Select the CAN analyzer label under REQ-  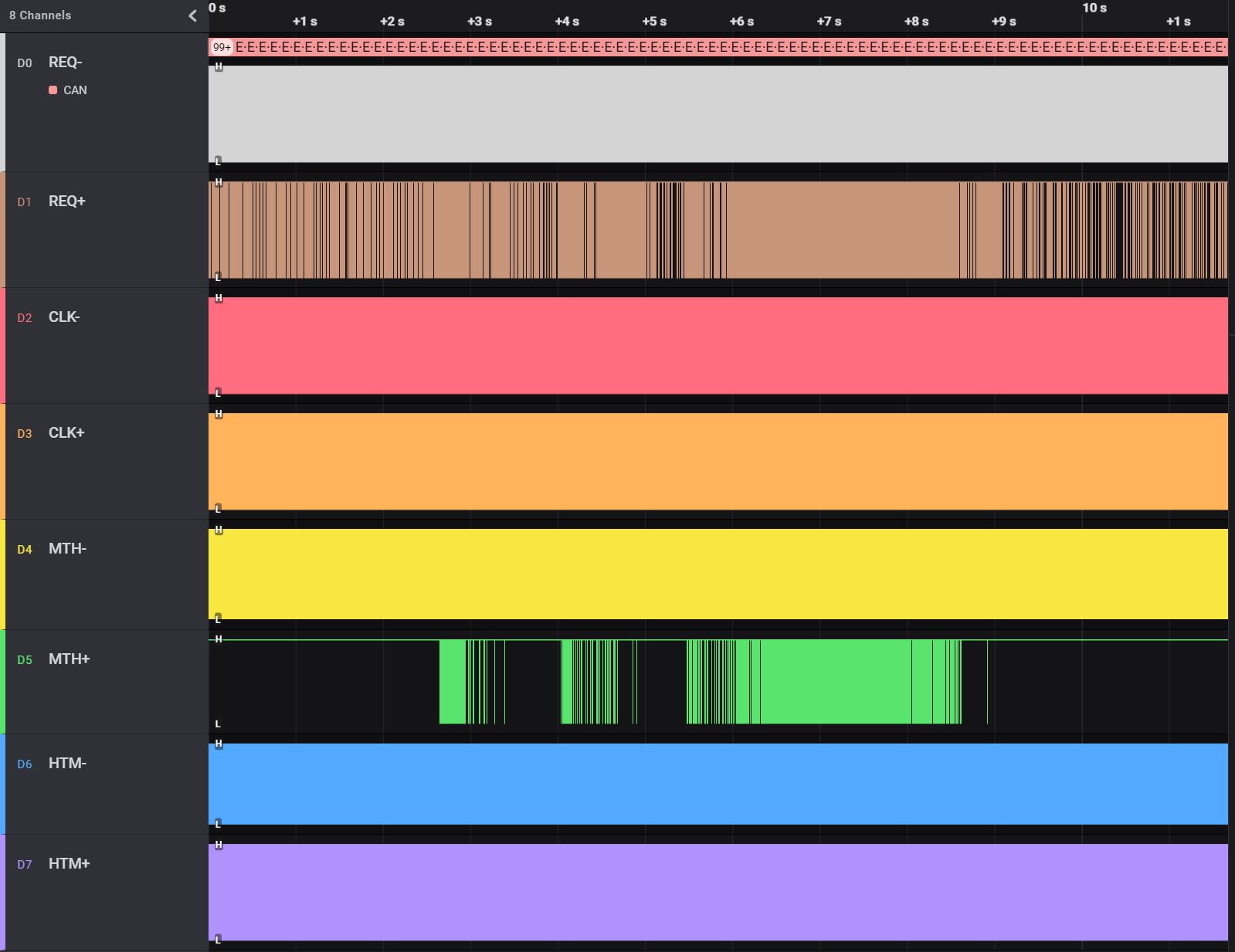pyautogui.click(x=75, y=90)
